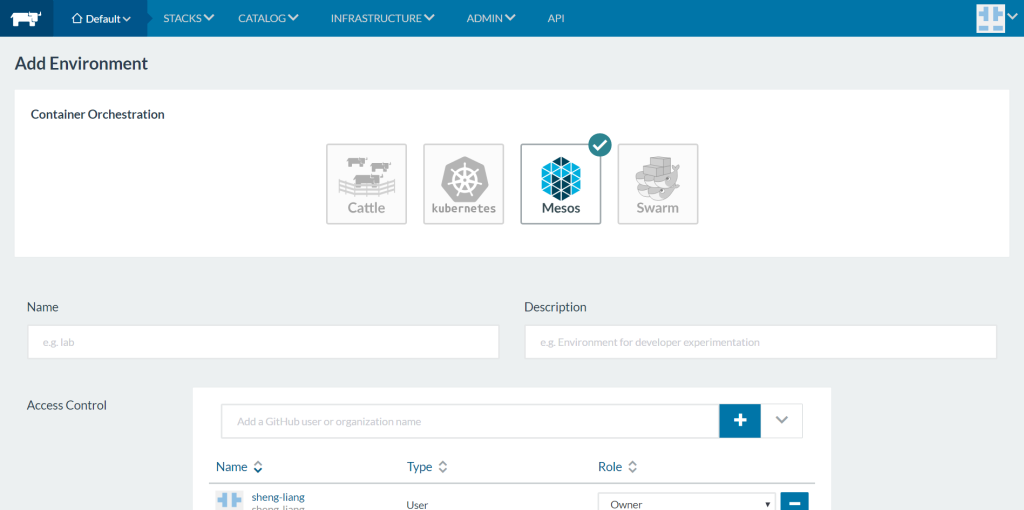Screen dimensions: 1024x510
Task: Click the plus button to add member
Action: tap(740, 421)
